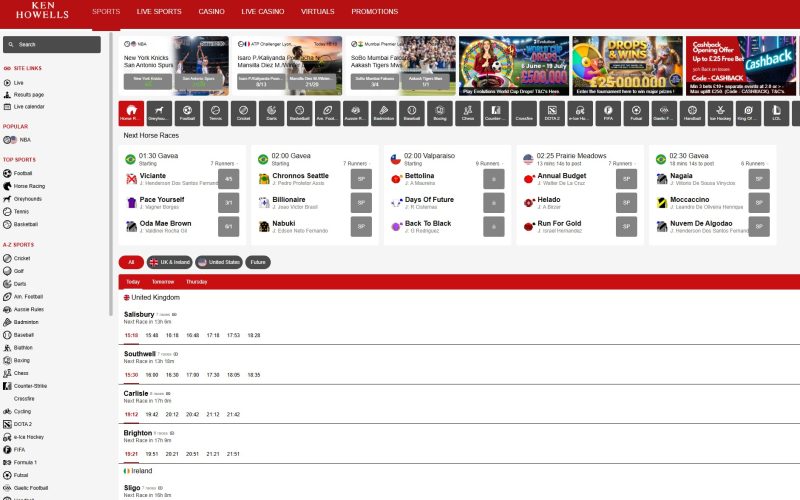Select King Of Glory tile in icon strip
The width and height of the screenshot is (800, 500).
click(x=748, y=113)
